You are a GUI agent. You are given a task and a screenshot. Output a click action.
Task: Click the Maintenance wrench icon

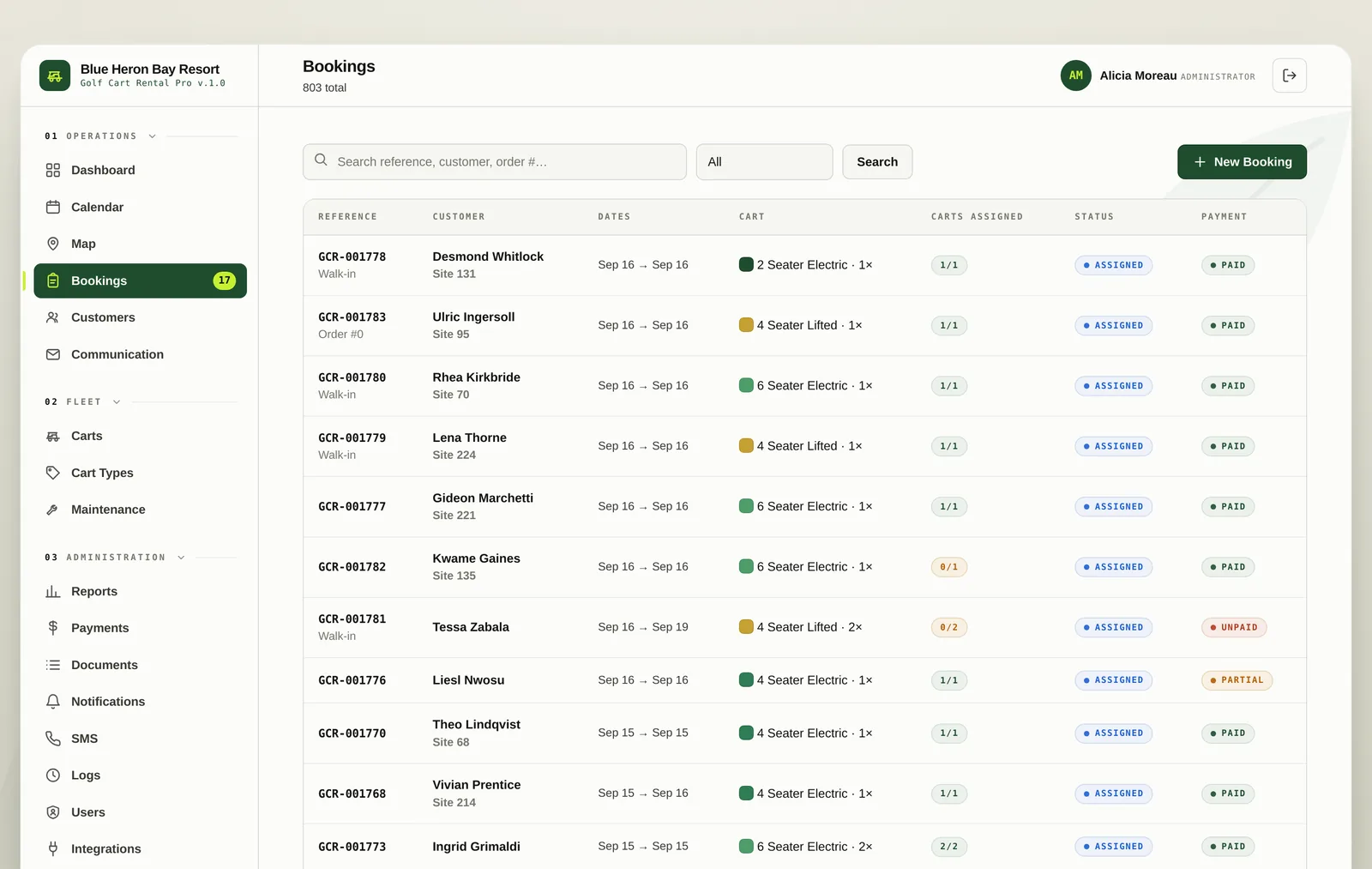pos(53,510)
